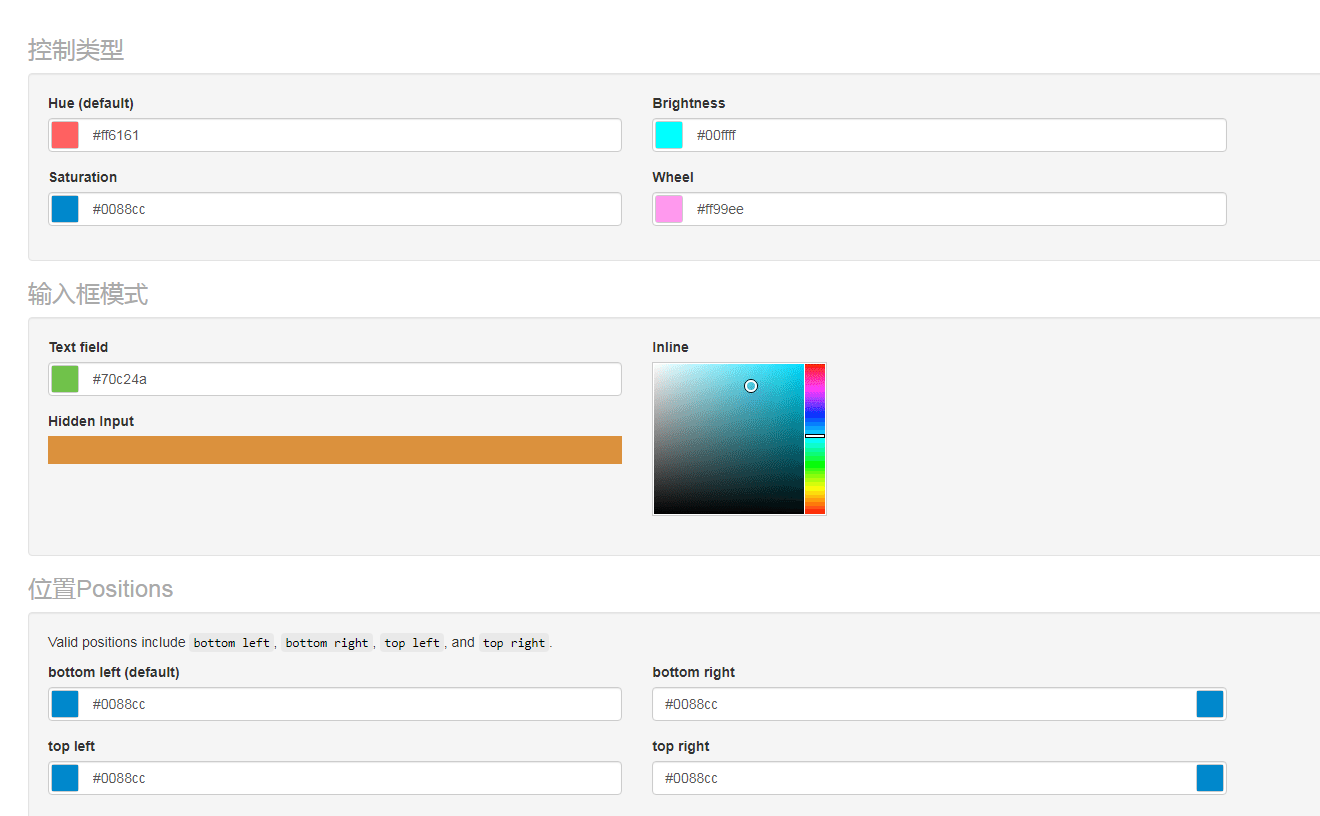Click the '控制类型' section heading
Image resolution: width=1320 pixels, height=816 pixels.
click(76, 50)
